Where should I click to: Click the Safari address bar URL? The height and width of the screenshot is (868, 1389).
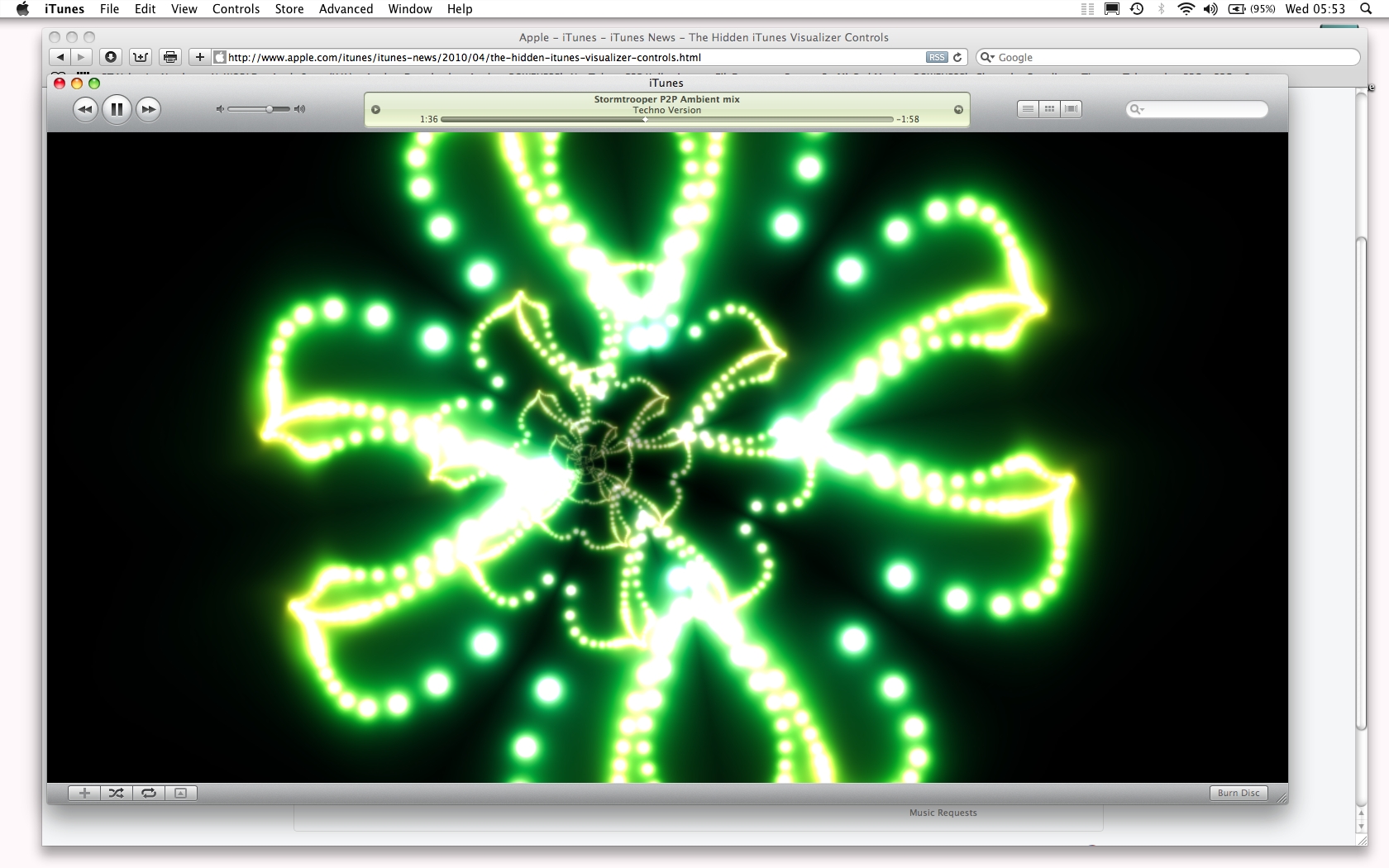click(x=465, y=57)
